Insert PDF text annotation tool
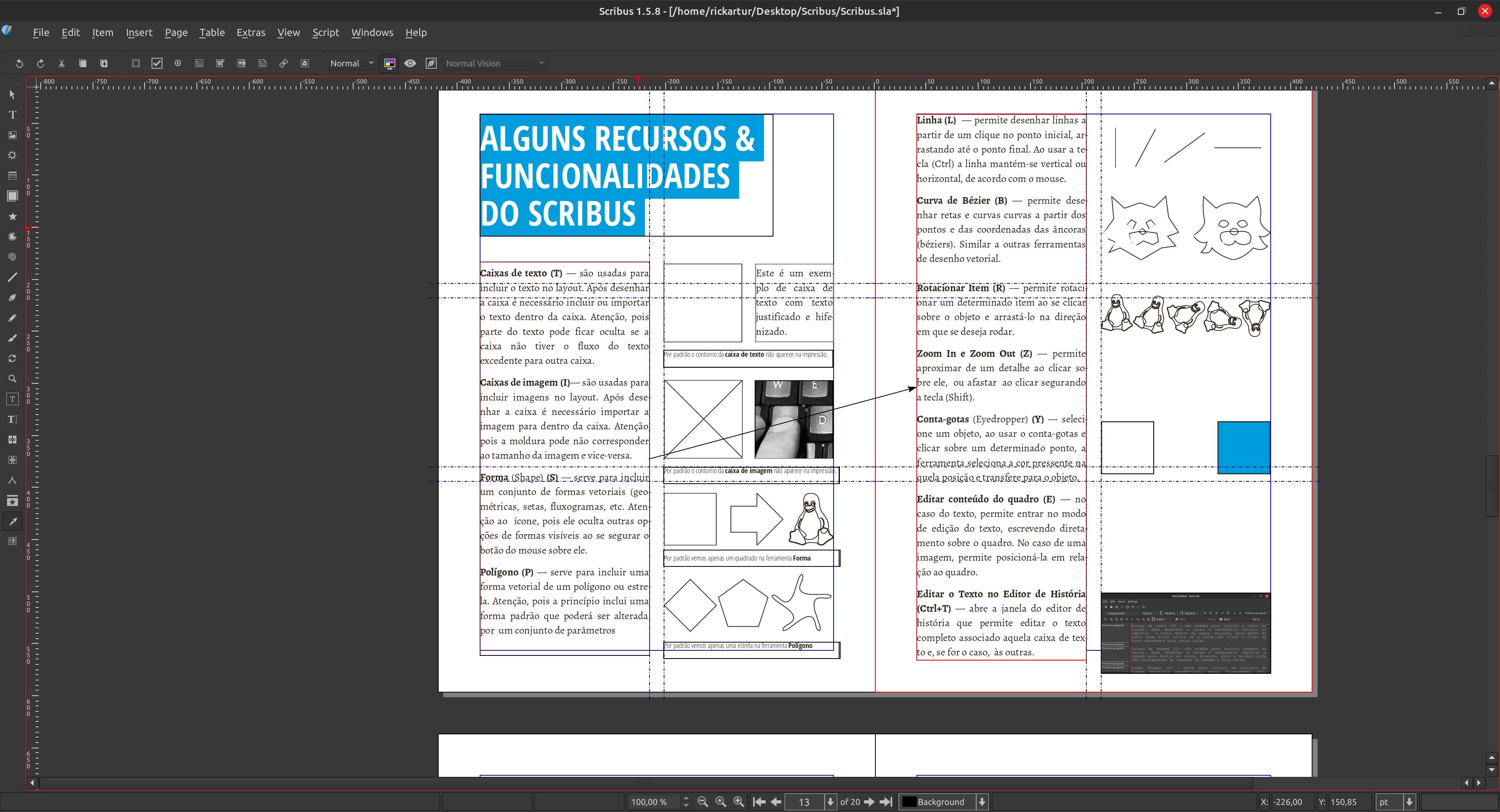The image size is (1500, 812). pyautogui.click(x=262, y=64)
